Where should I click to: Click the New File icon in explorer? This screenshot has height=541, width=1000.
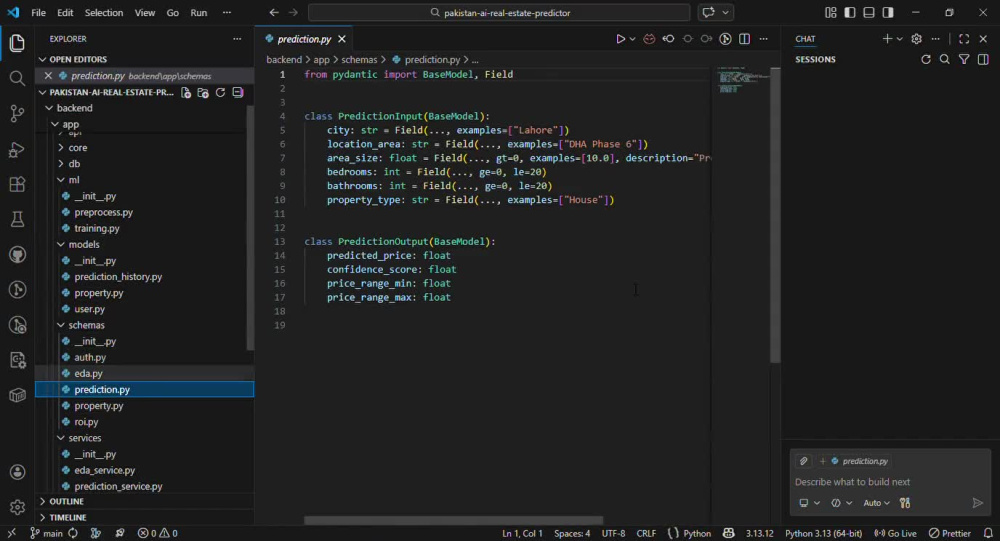(186, 93)
